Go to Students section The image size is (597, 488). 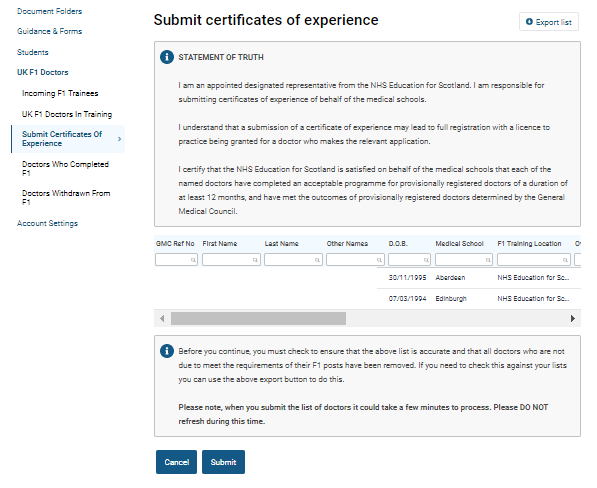33,52
